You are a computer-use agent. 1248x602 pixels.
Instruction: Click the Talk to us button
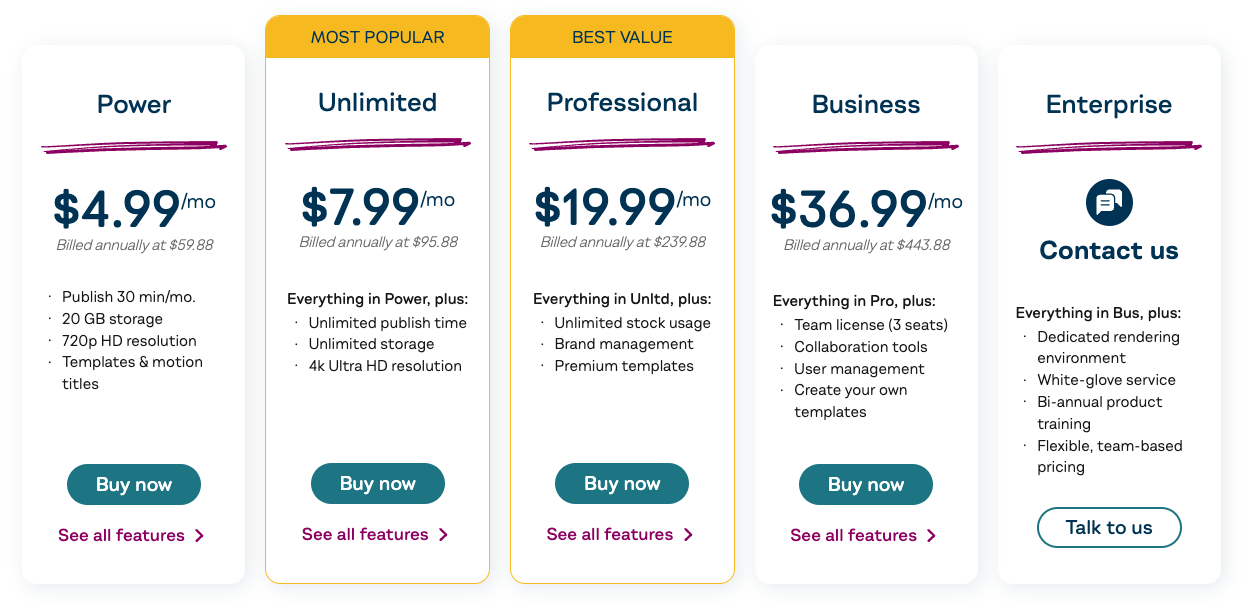[x=1109, y=528]
